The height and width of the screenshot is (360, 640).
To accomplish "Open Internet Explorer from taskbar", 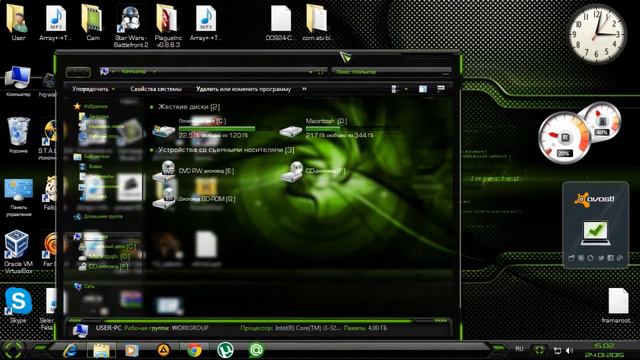I will [x=70, y=350].
